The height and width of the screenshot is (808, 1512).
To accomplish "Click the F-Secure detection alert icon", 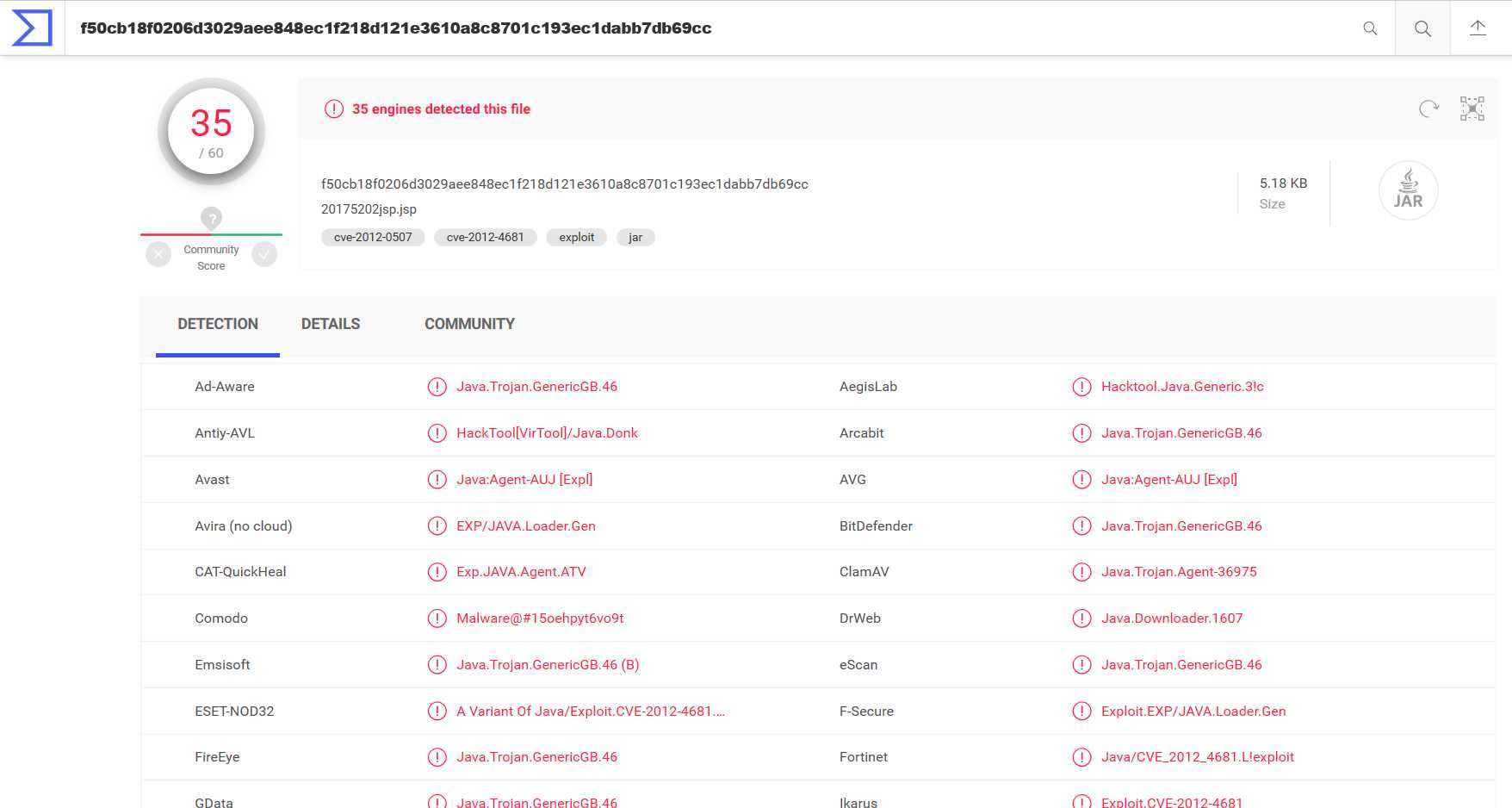I will [1081, 712].
